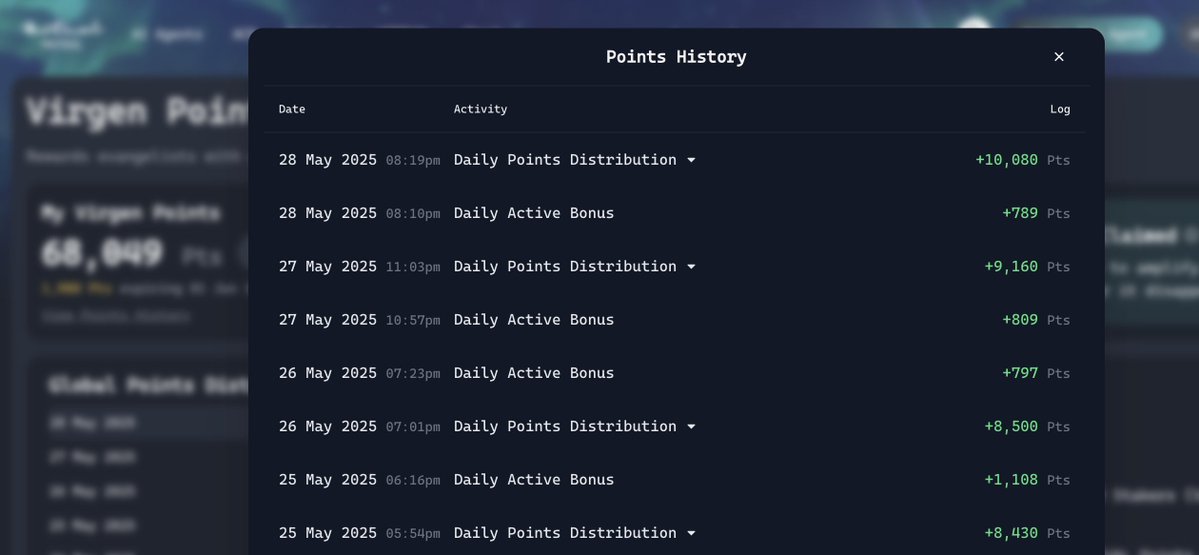Click the 68,049 Pts balance behind dialog
The height and width of the screenshot is (555, 1199).
click(x=130, y=254)
